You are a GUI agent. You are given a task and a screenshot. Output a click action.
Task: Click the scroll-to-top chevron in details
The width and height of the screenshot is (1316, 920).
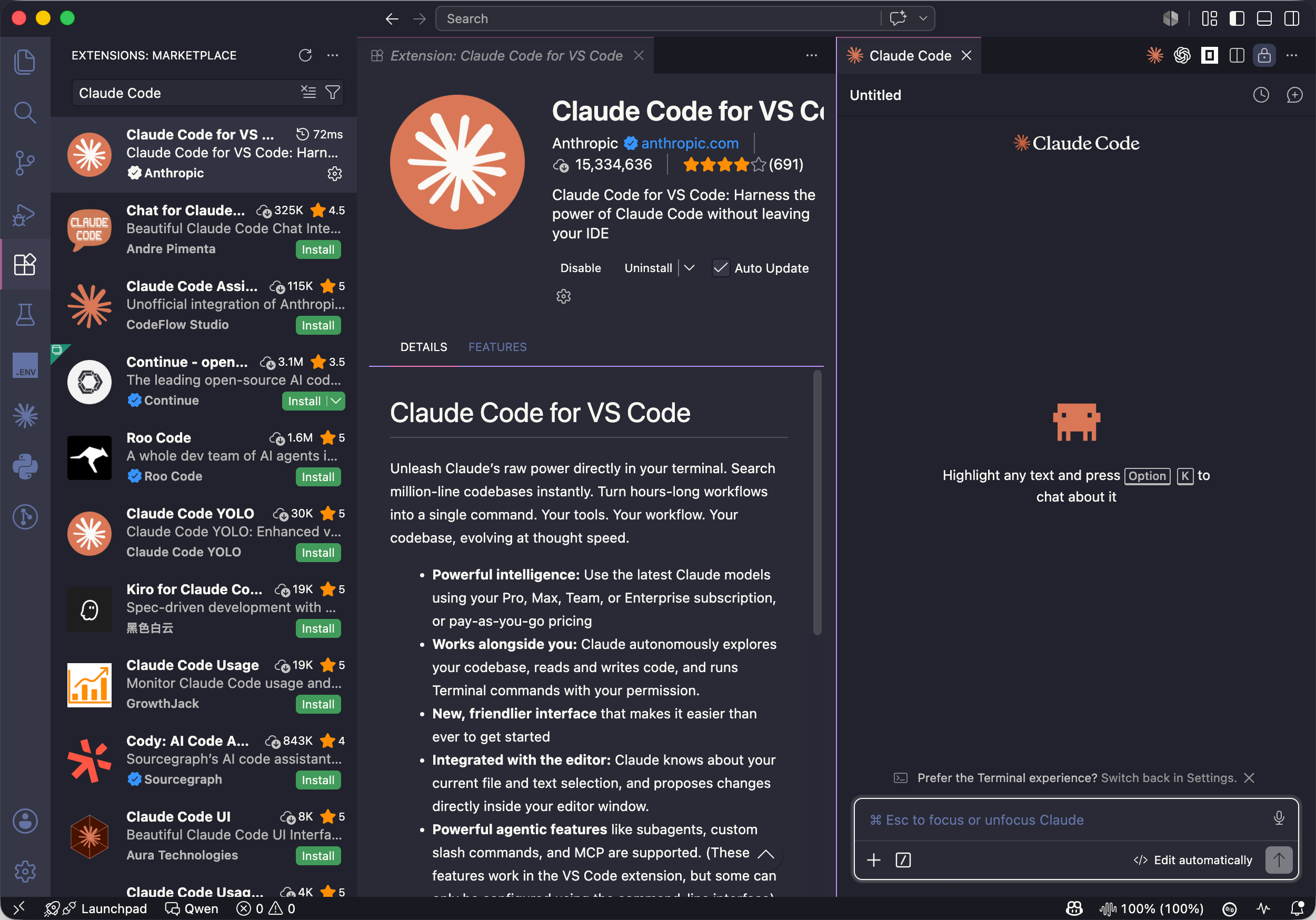[766, 854]
